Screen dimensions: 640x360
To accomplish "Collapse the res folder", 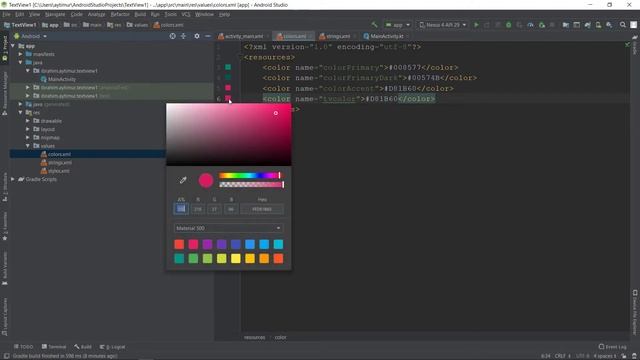I will pyautogui.click(x=20, y=112).
